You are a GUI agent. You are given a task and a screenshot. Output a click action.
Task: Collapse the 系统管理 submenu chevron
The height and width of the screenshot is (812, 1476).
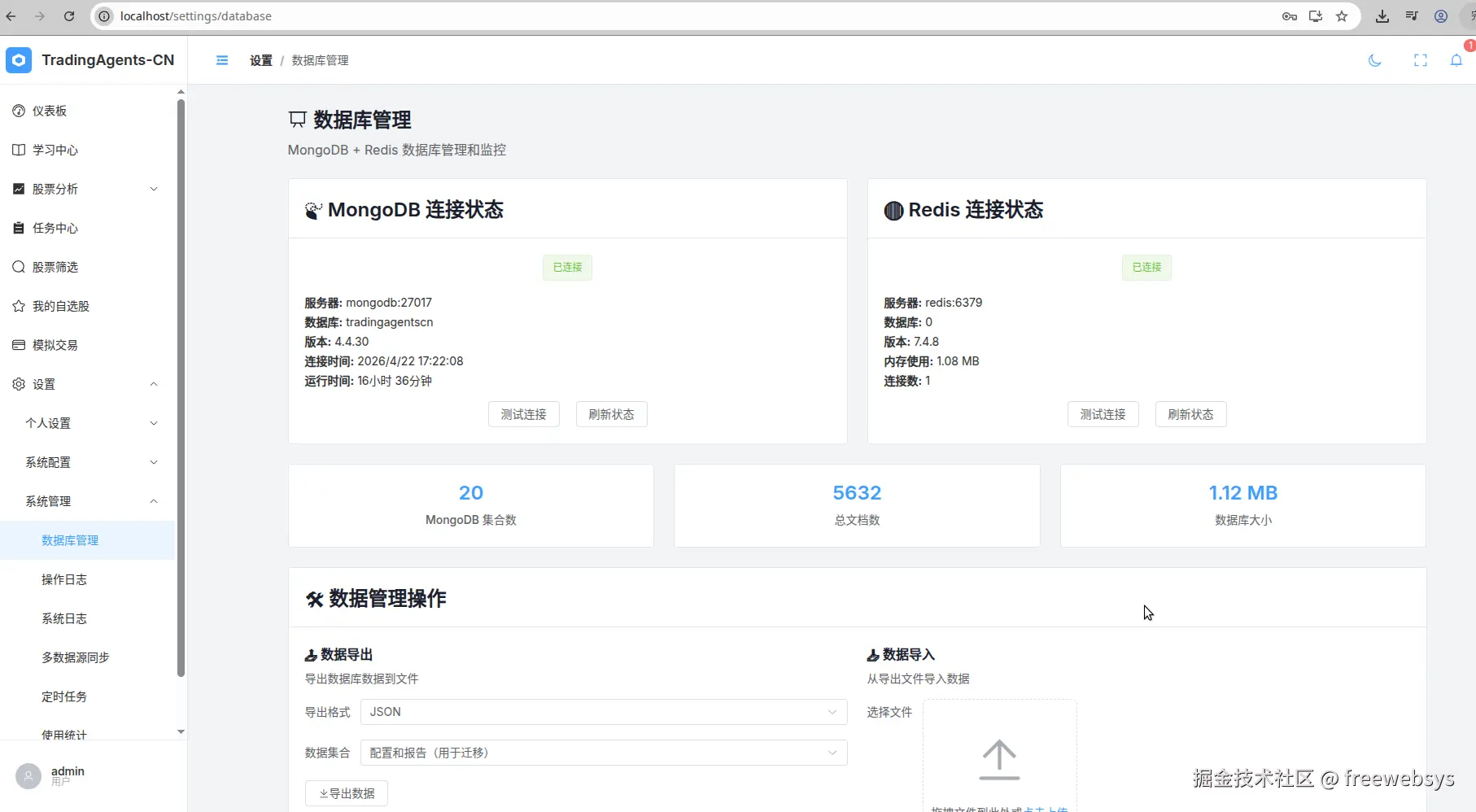154,501
